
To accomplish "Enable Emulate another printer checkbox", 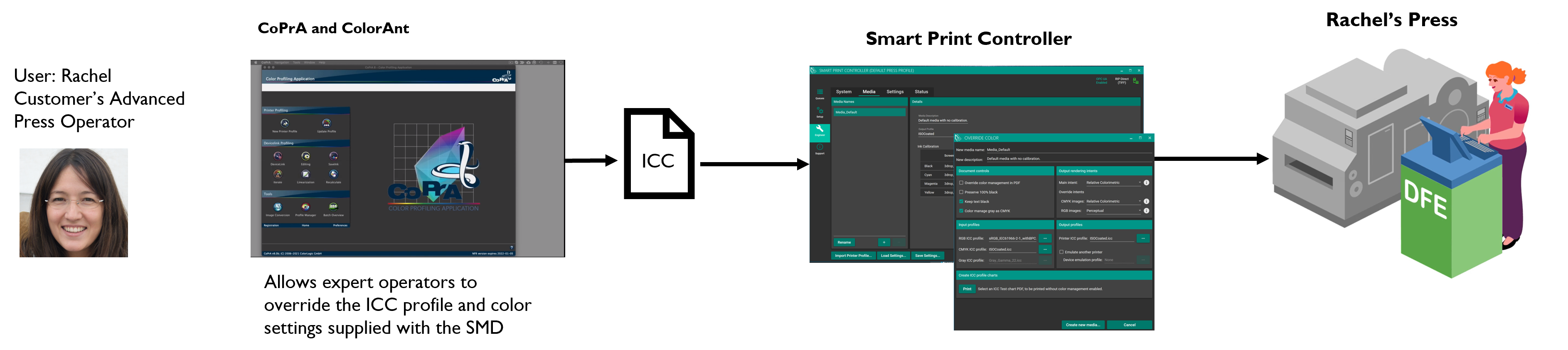I will pos(1061,252).
